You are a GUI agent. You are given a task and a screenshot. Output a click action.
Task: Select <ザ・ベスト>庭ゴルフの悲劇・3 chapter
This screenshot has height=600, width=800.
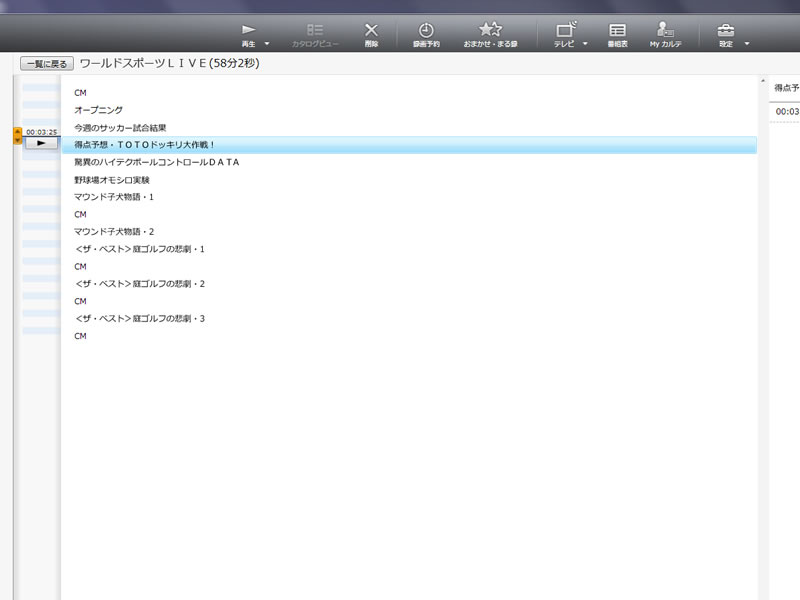(139, 319)
